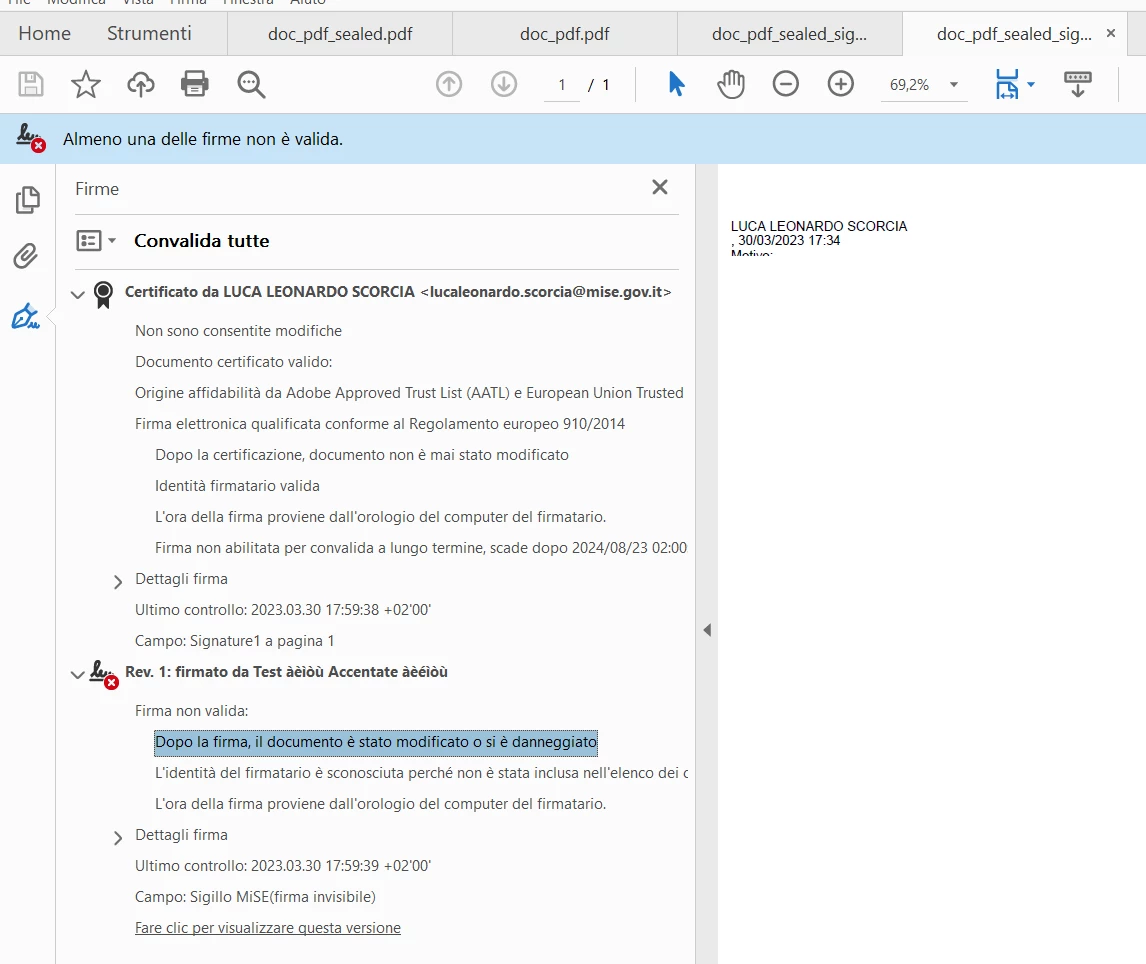Select the 'Non sono consentite modifiche' row

(238, 330)
